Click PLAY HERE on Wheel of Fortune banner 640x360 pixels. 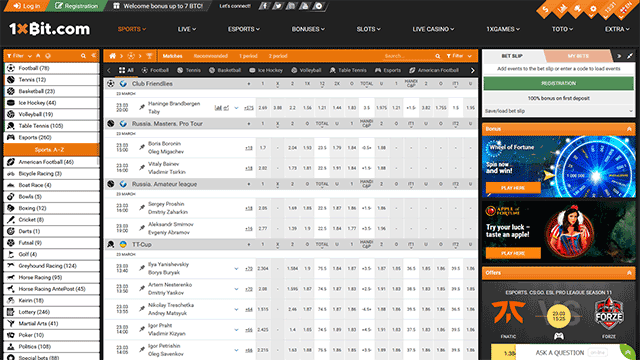click(x=513, y=188)
